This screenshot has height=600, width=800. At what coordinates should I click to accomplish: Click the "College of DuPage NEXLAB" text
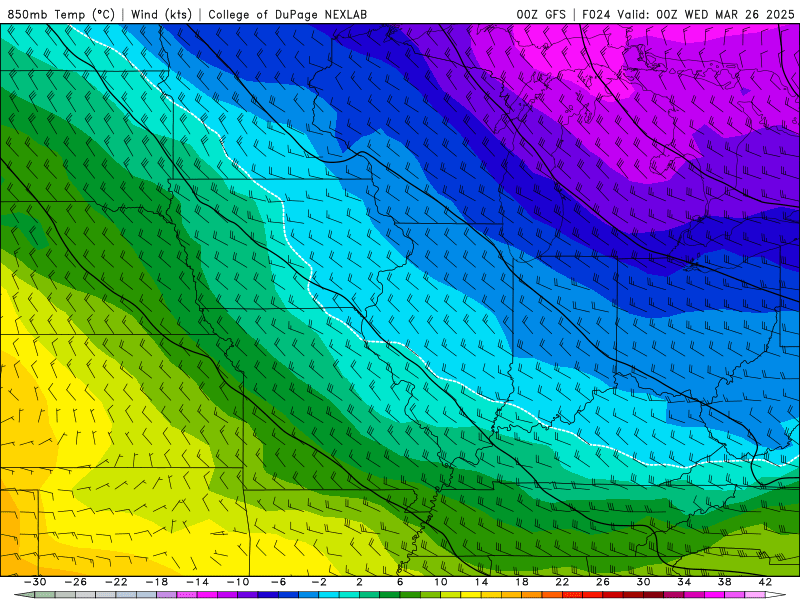[287, 14]
